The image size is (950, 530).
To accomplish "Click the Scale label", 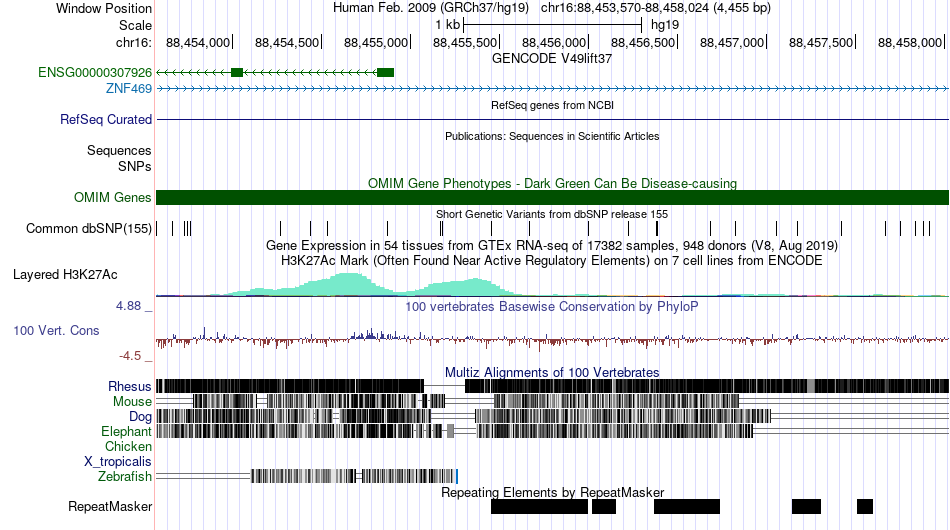I will point(135,25).
